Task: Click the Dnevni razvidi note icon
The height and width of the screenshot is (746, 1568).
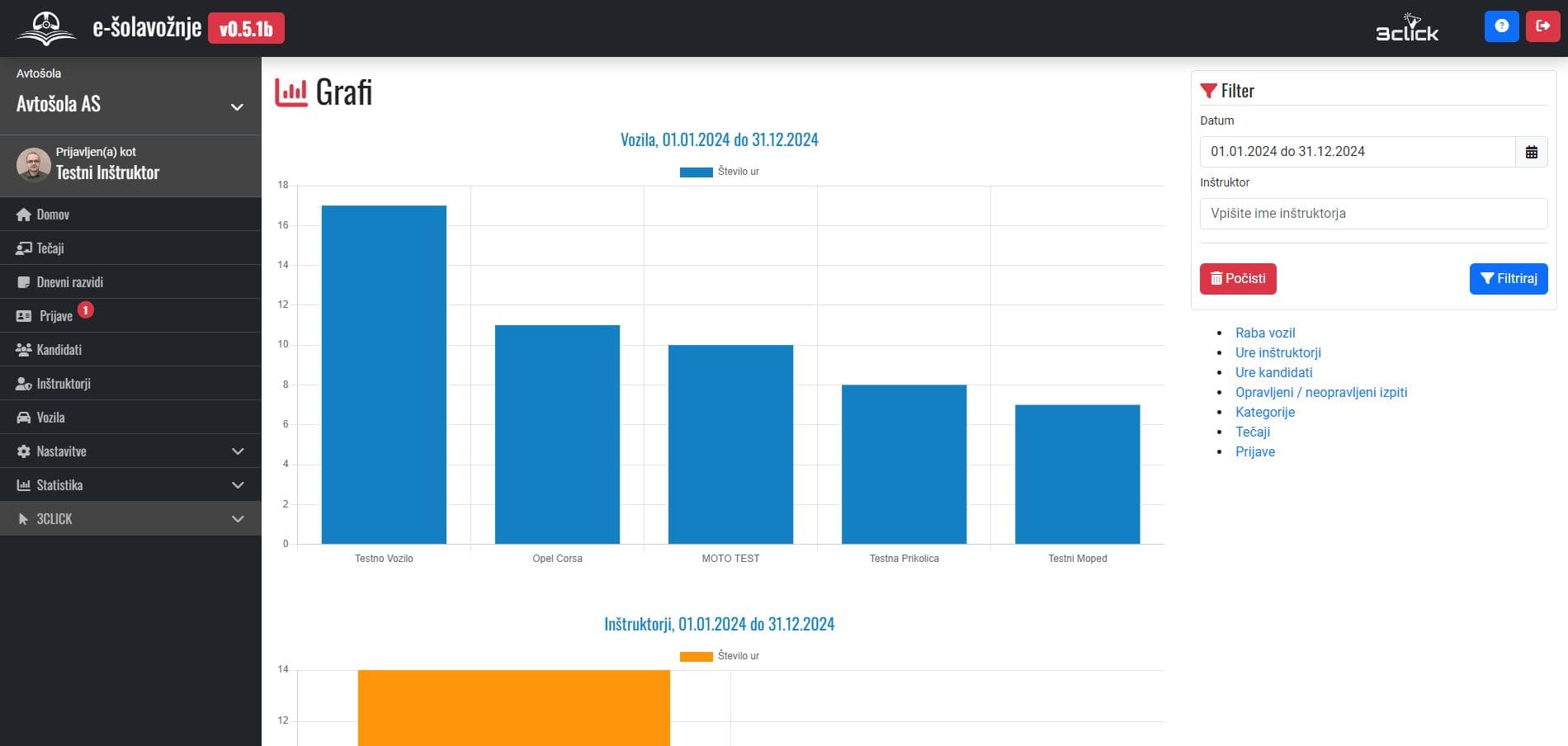Action: (24, 282)
